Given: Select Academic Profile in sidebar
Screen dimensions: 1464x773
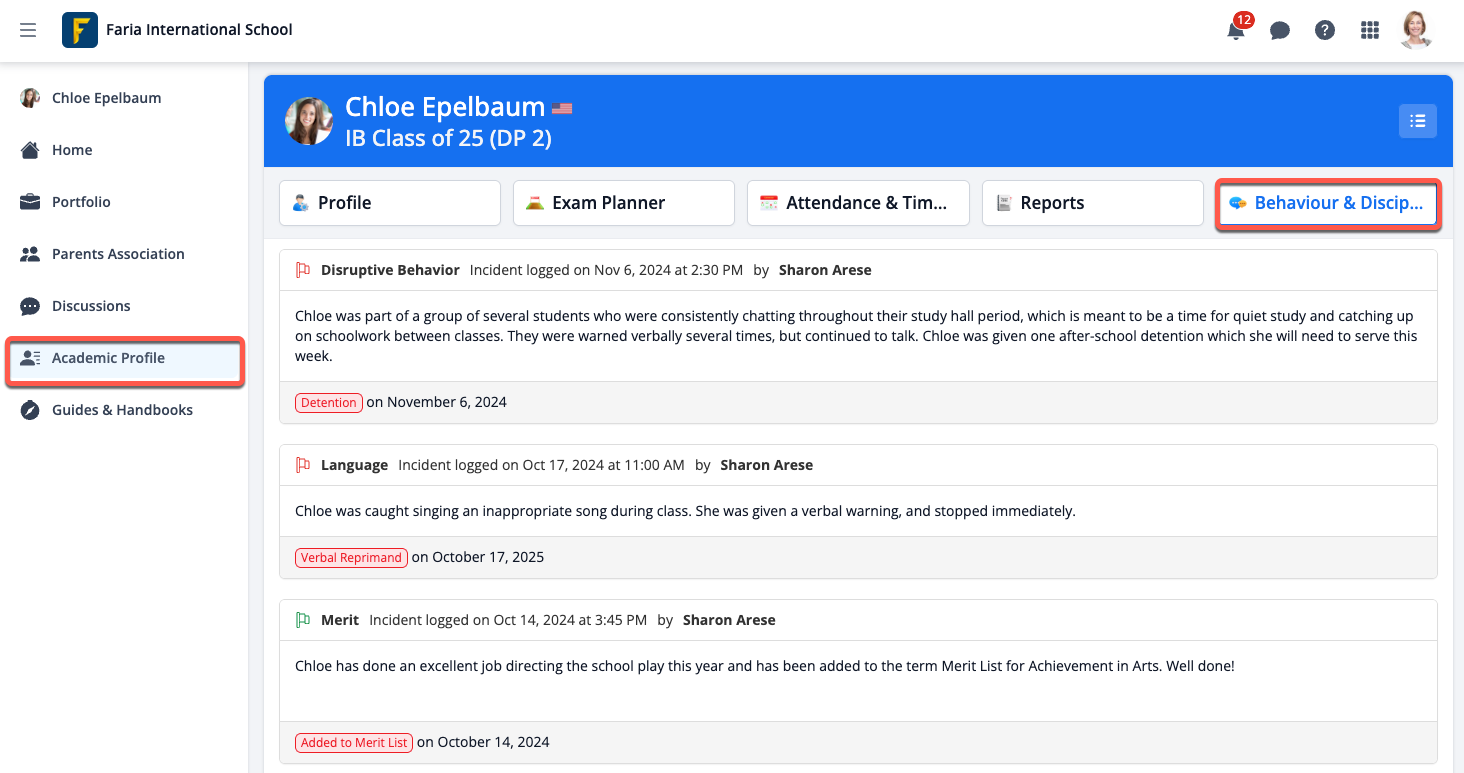Looking at the screenshot, I should [108, 358].
